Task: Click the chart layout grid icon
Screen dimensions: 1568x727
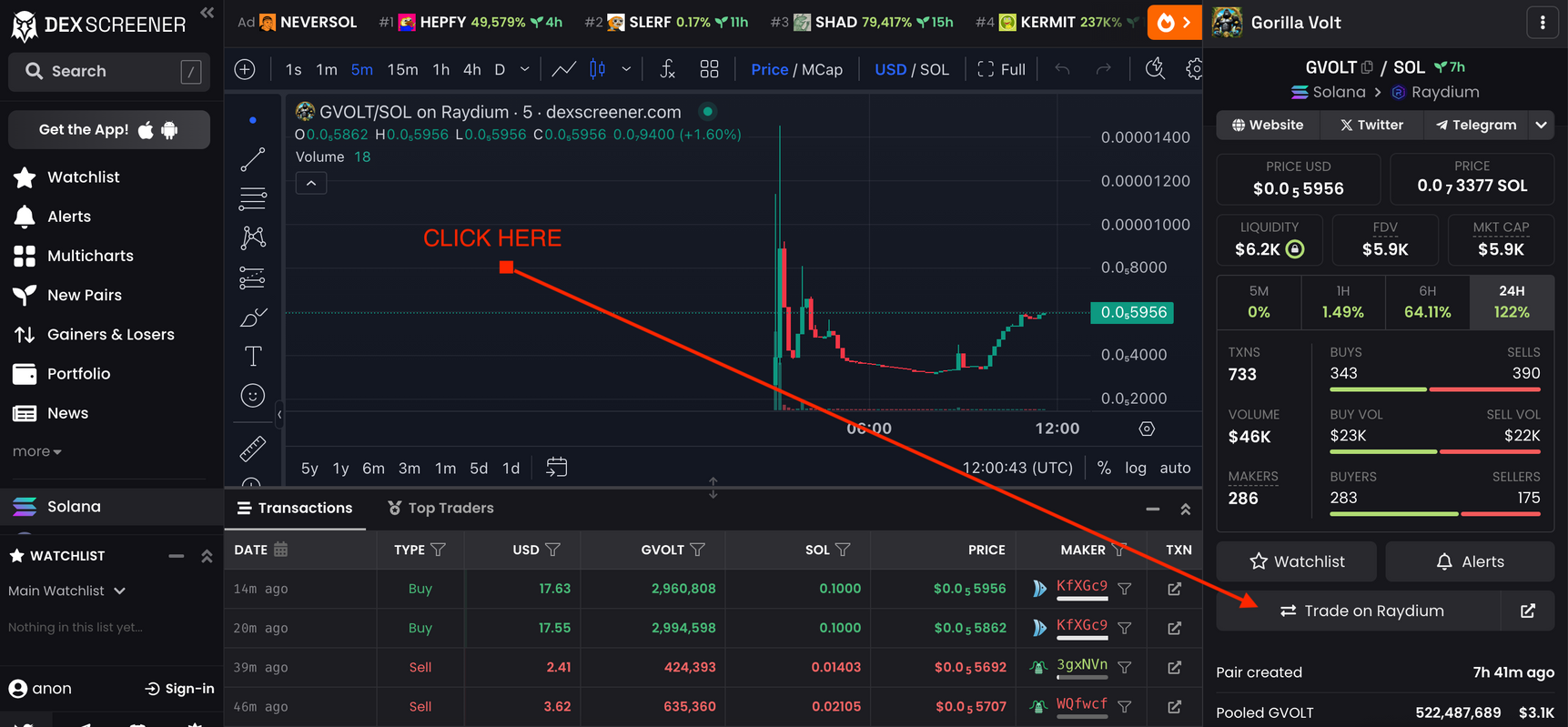Action: coord(709,69)
